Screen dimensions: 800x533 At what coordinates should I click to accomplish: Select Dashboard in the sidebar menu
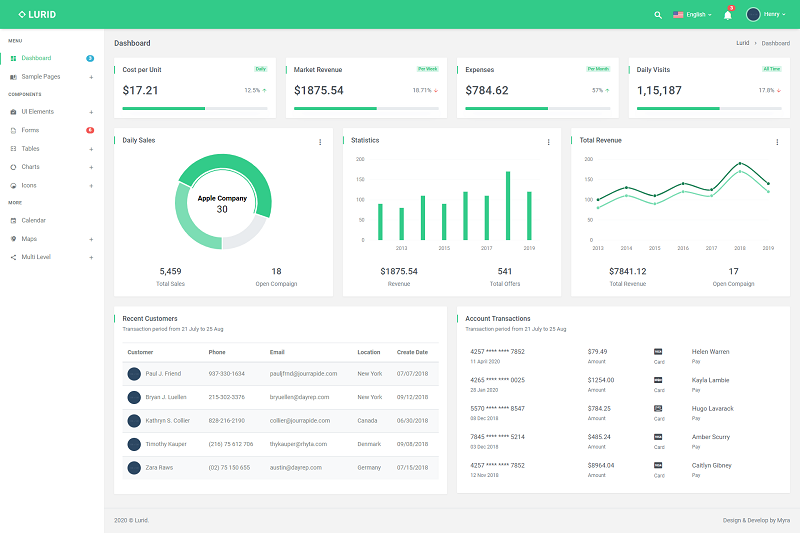(36, 58)
